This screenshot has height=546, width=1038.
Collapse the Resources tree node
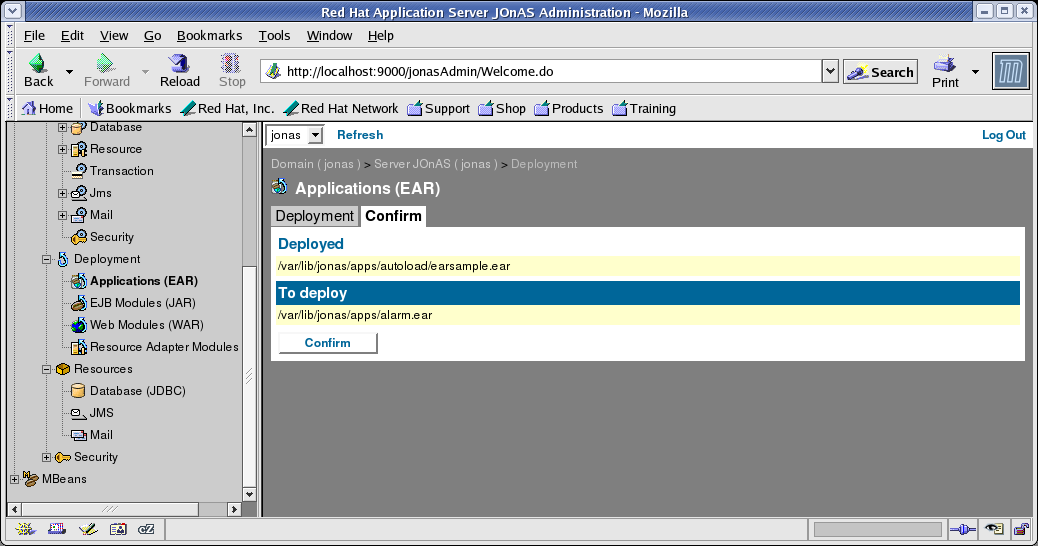[x=46, y=369]
